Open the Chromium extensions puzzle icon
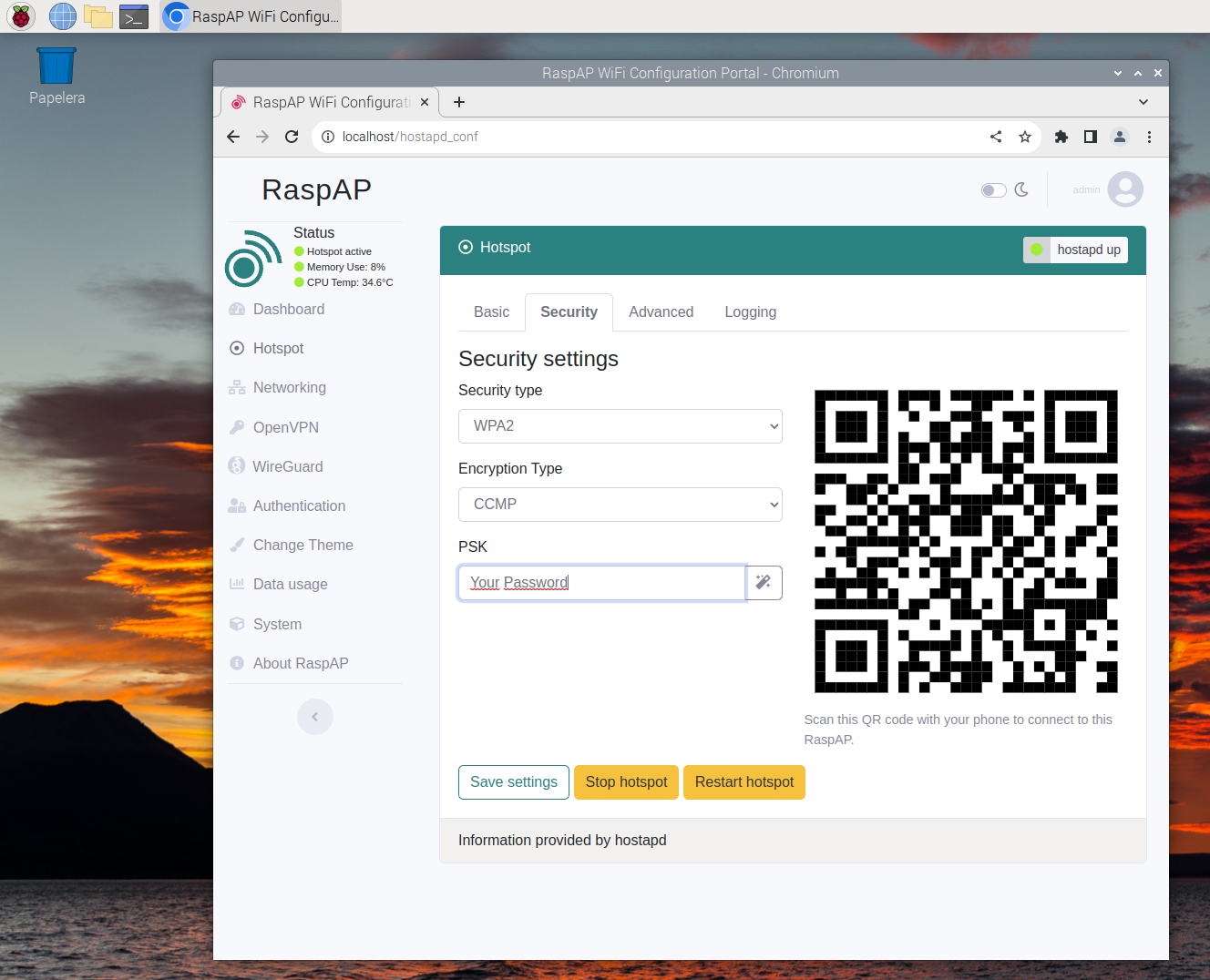 tap(1061, 137)
